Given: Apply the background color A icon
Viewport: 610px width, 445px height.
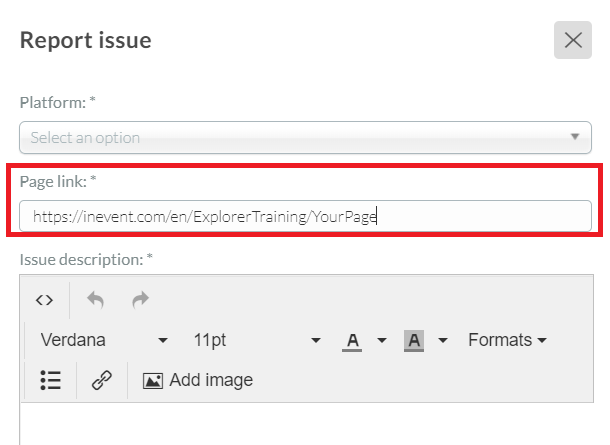Looking at the screenshot, I should pyautogui.click(x=414, y=341).
